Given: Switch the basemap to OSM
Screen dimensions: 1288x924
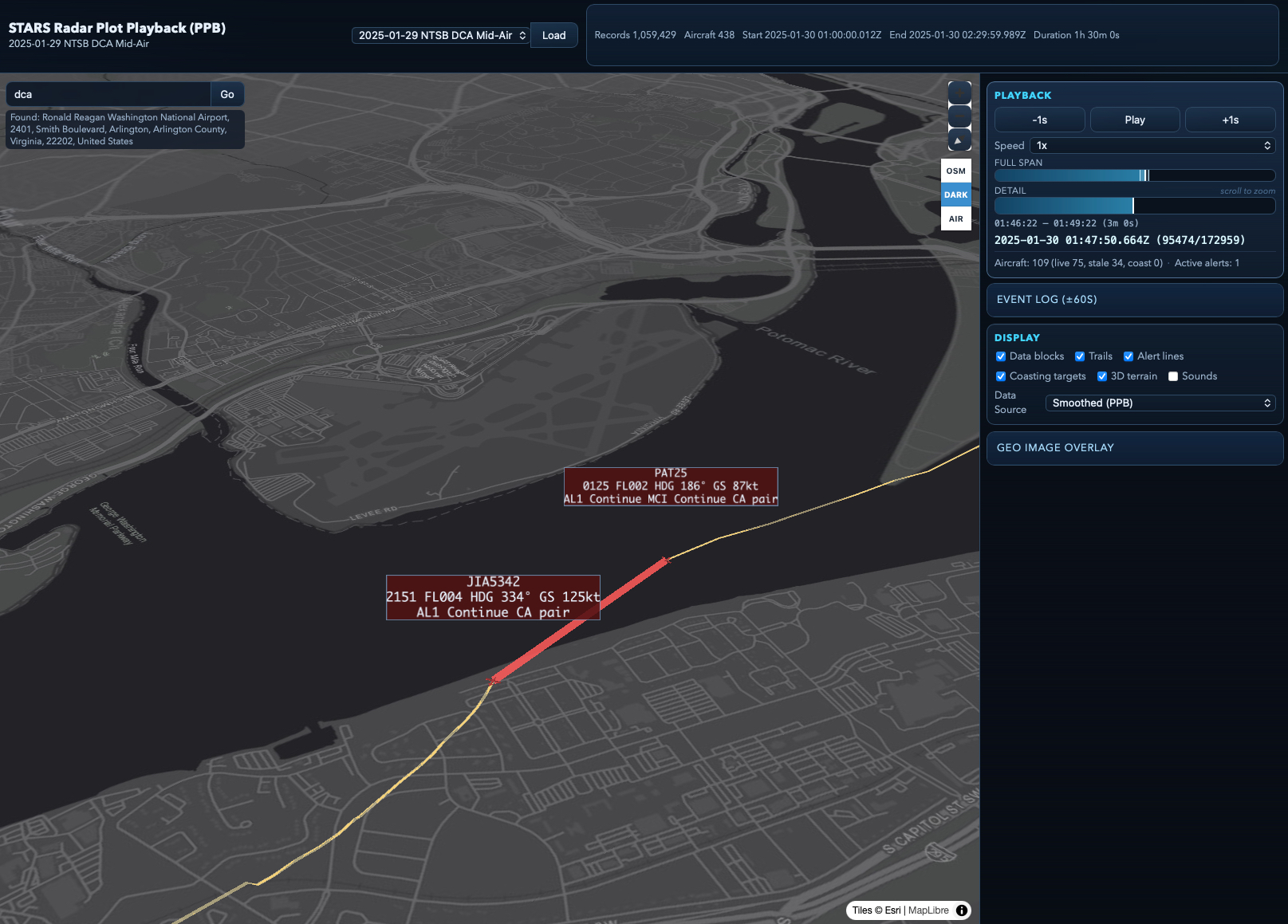Looking at the screenshot, I should pos(955,171).
